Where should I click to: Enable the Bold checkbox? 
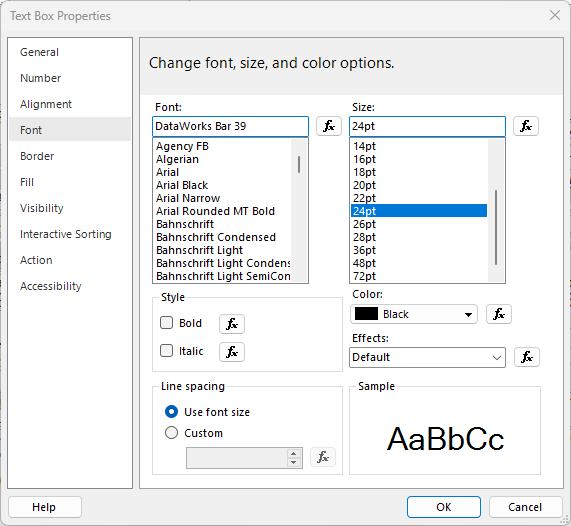166,323
